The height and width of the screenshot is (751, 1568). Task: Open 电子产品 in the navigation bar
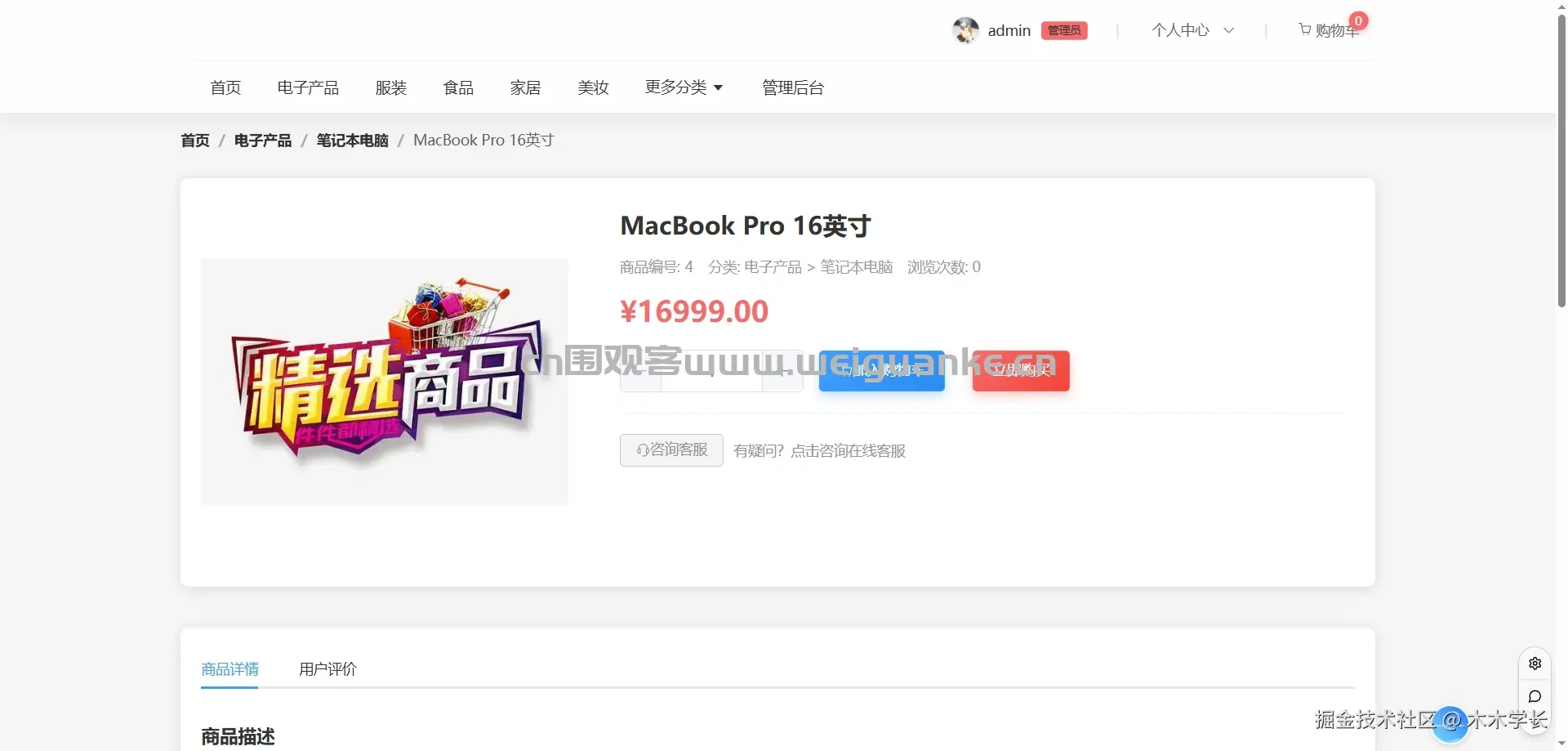click(x=308, y=87)
